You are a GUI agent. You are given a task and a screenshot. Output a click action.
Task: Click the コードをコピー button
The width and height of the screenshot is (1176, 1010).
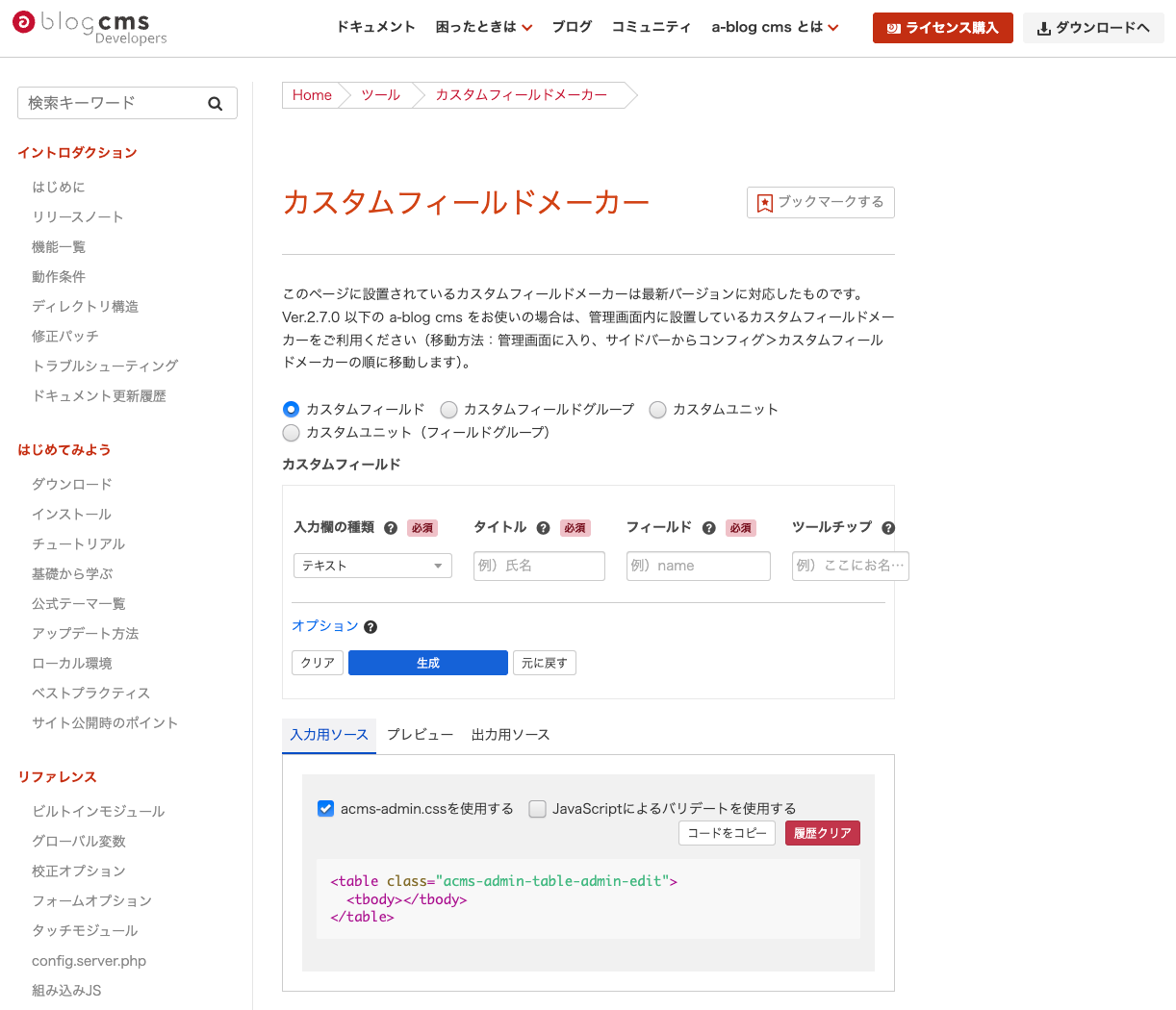[x=727, y=833]
